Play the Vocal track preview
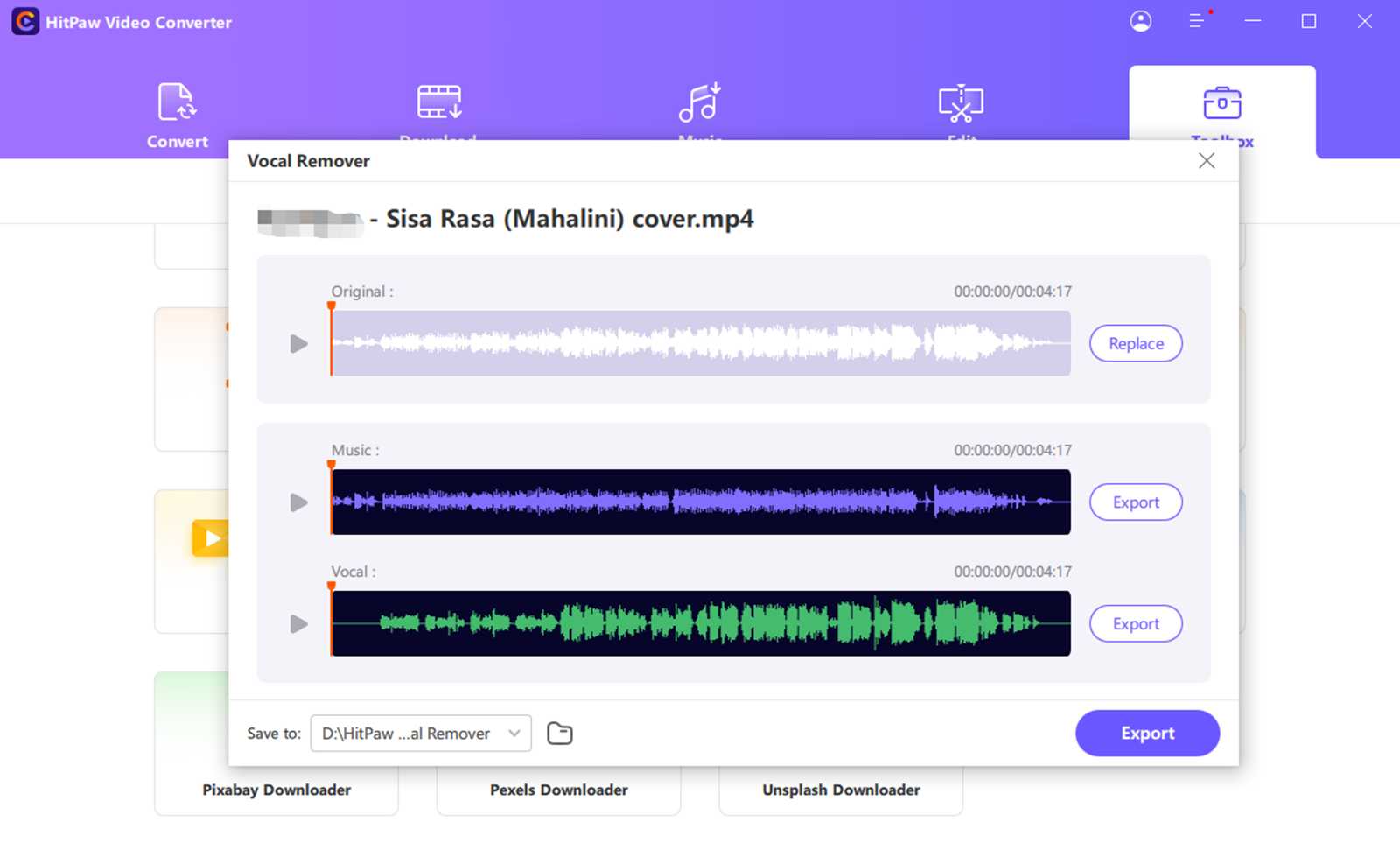The width and height of the screenshot is (1400, 864). [x=299, y=623]
